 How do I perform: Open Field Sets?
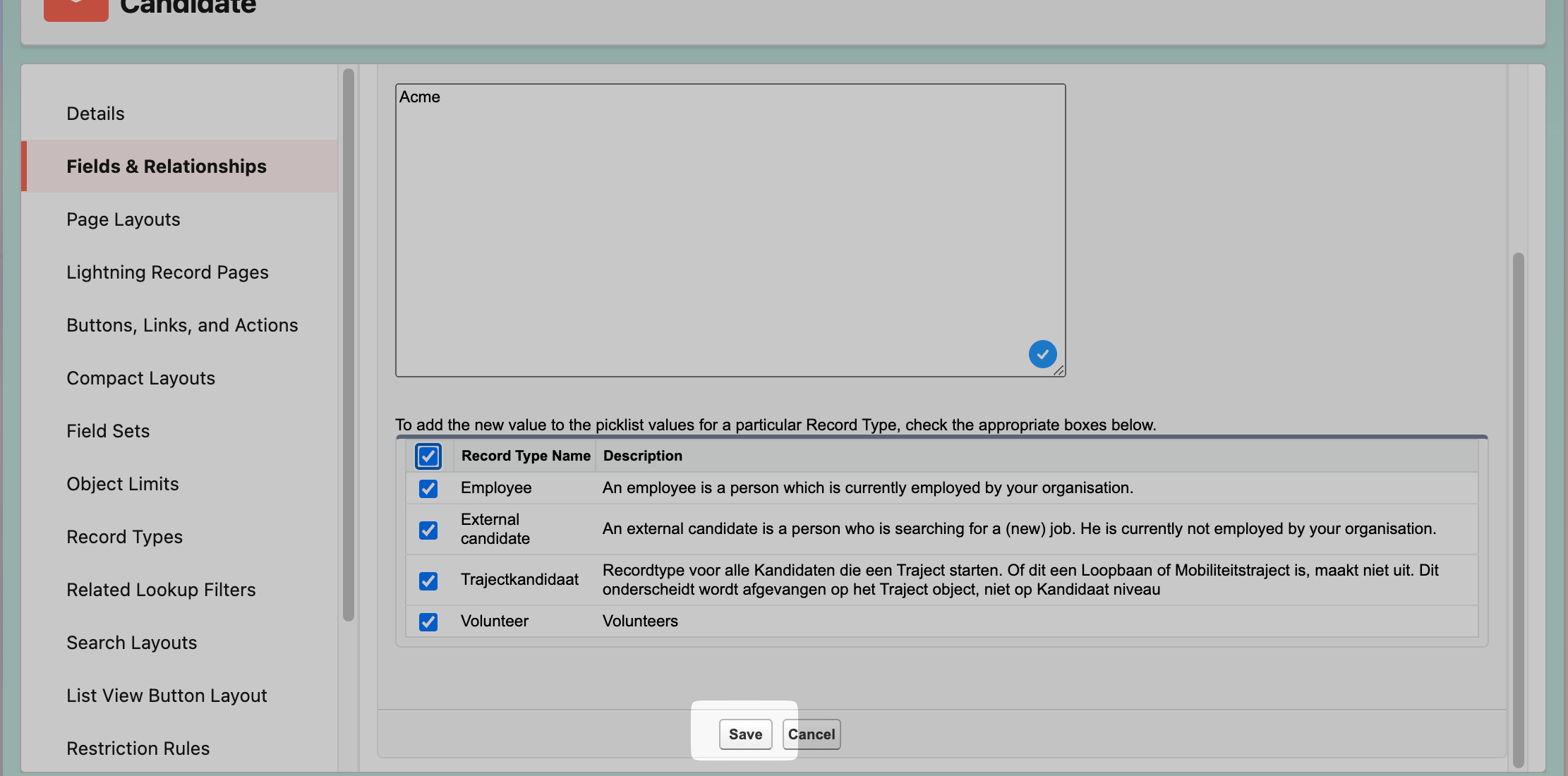pos(108,431)
